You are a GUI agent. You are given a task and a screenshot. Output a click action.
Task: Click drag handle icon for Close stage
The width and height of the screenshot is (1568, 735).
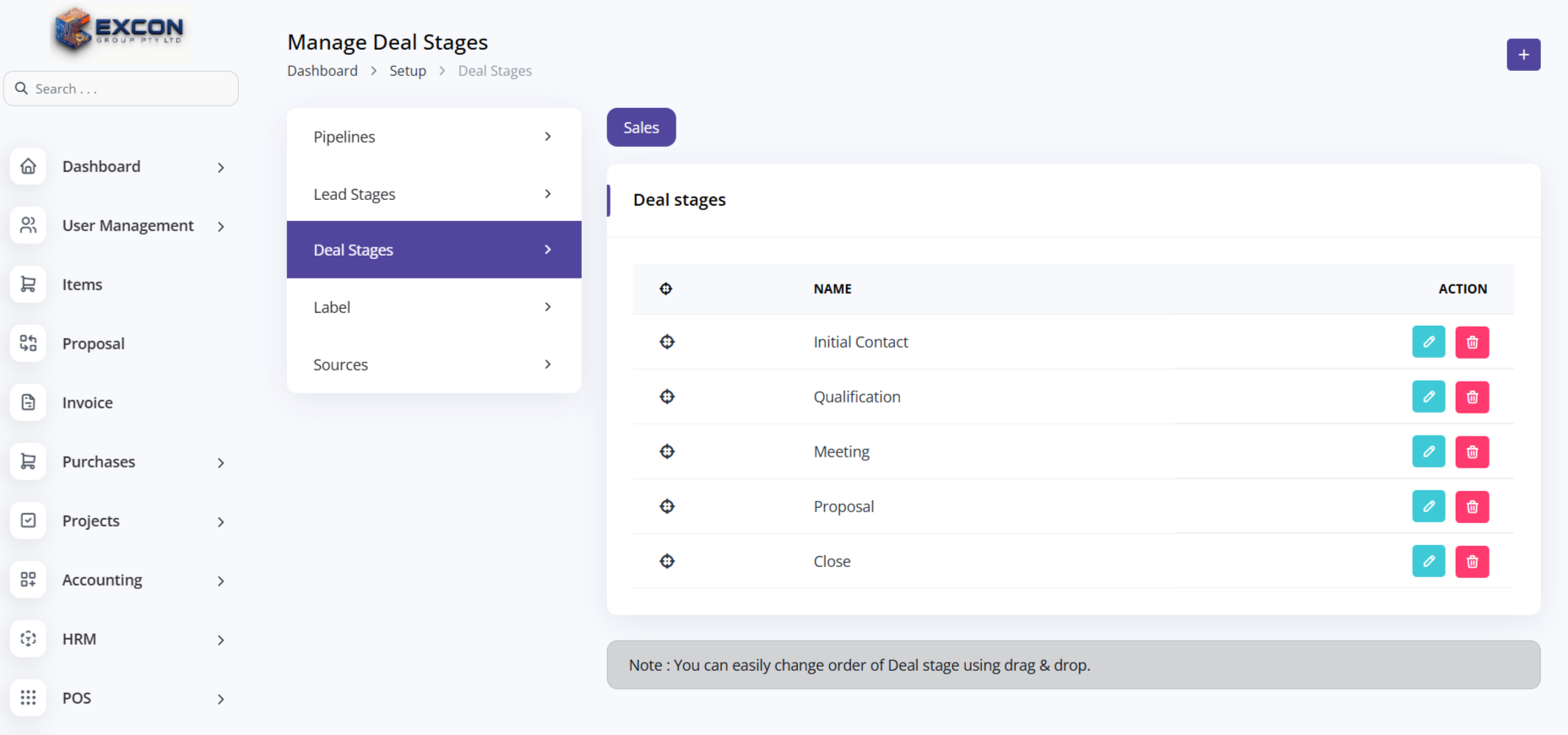tap(667, 561)
